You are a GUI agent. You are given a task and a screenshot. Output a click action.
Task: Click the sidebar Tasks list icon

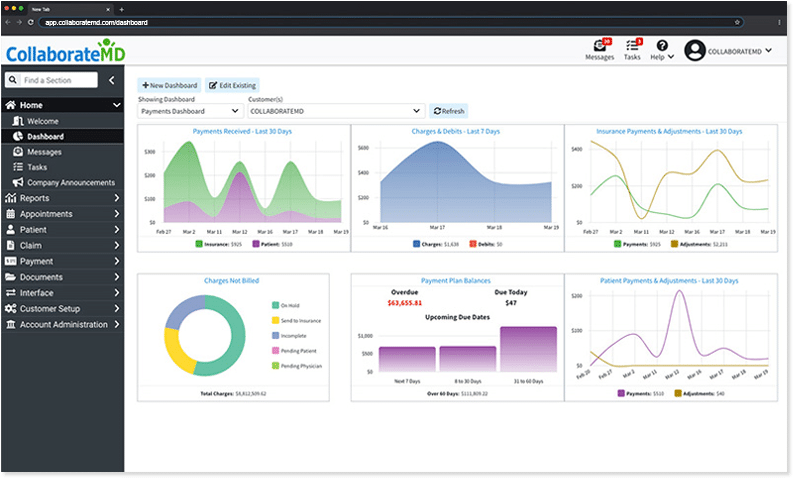click(x=18, y=168)
